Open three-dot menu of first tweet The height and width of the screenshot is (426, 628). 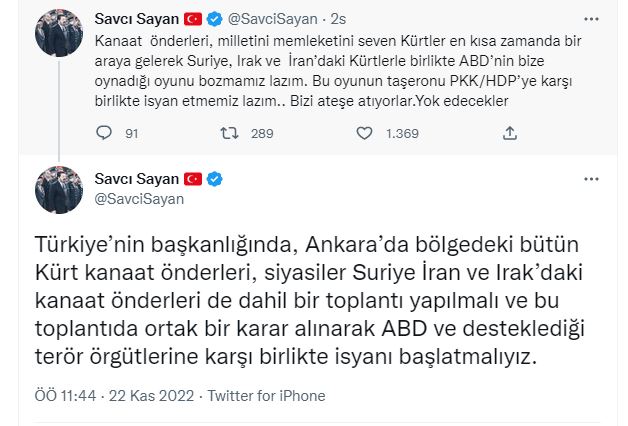(591, 19)
